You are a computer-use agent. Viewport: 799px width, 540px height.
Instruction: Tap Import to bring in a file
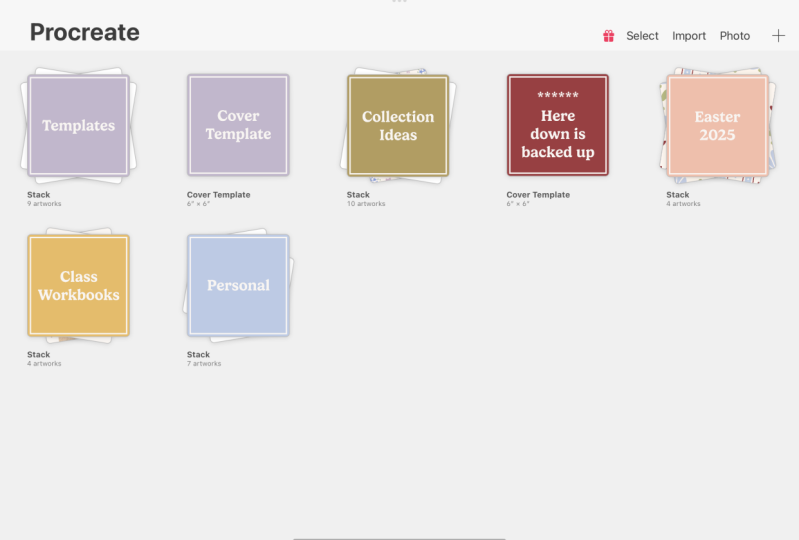click(x=689, y=36)
